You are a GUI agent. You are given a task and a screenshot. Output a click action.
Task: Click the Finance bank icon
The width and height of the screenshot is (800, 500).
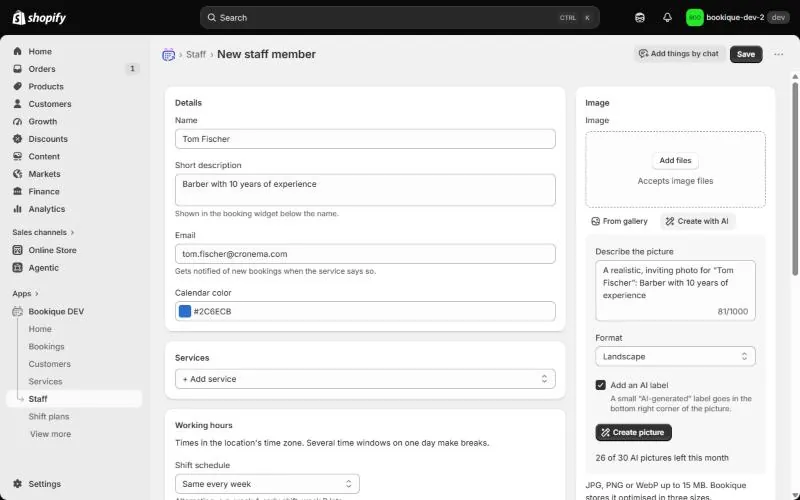point(18,191)
